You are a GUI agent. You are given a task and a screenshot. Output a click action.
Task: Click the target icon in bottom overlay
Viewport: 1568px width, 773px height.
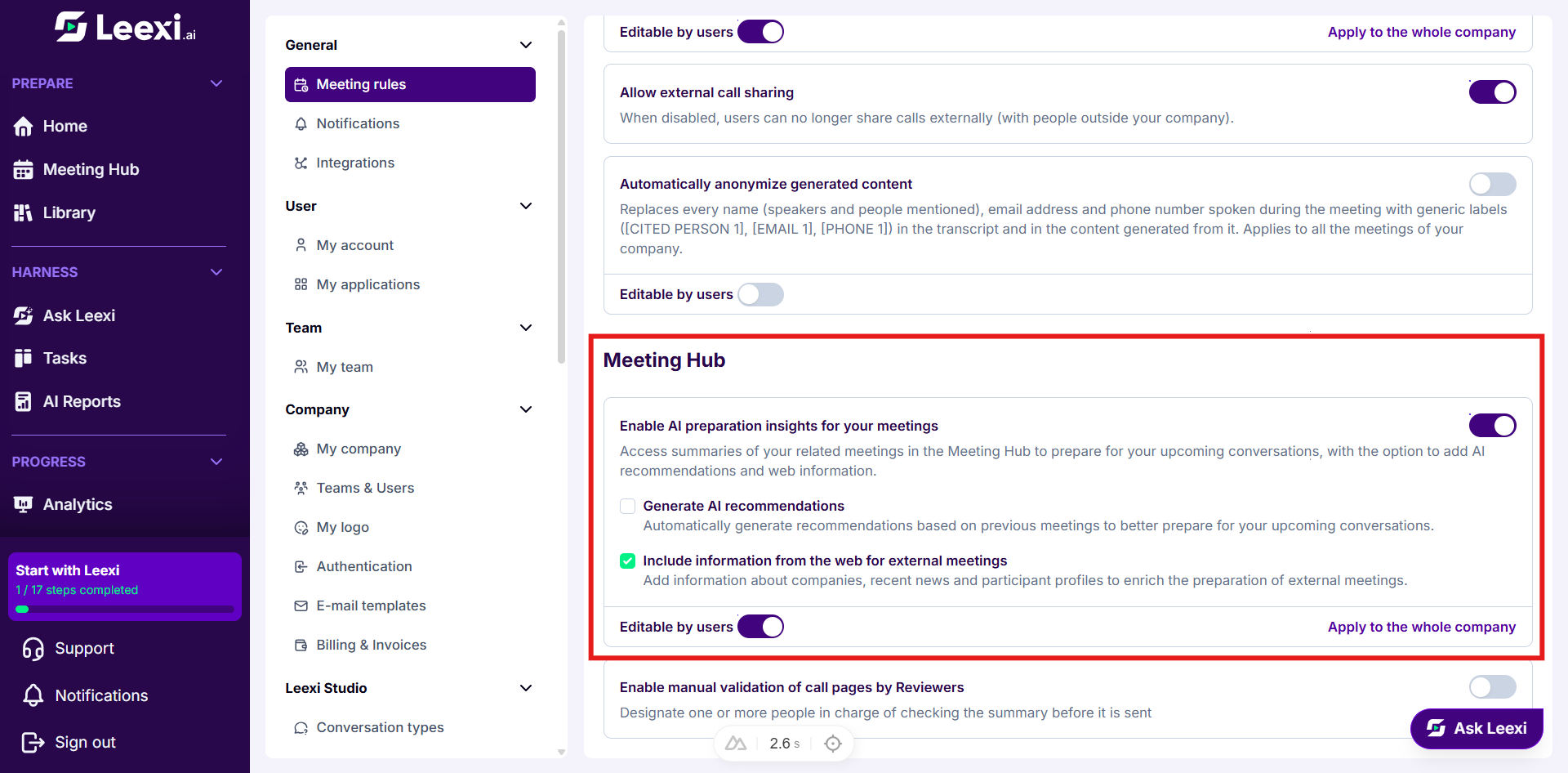833,744
